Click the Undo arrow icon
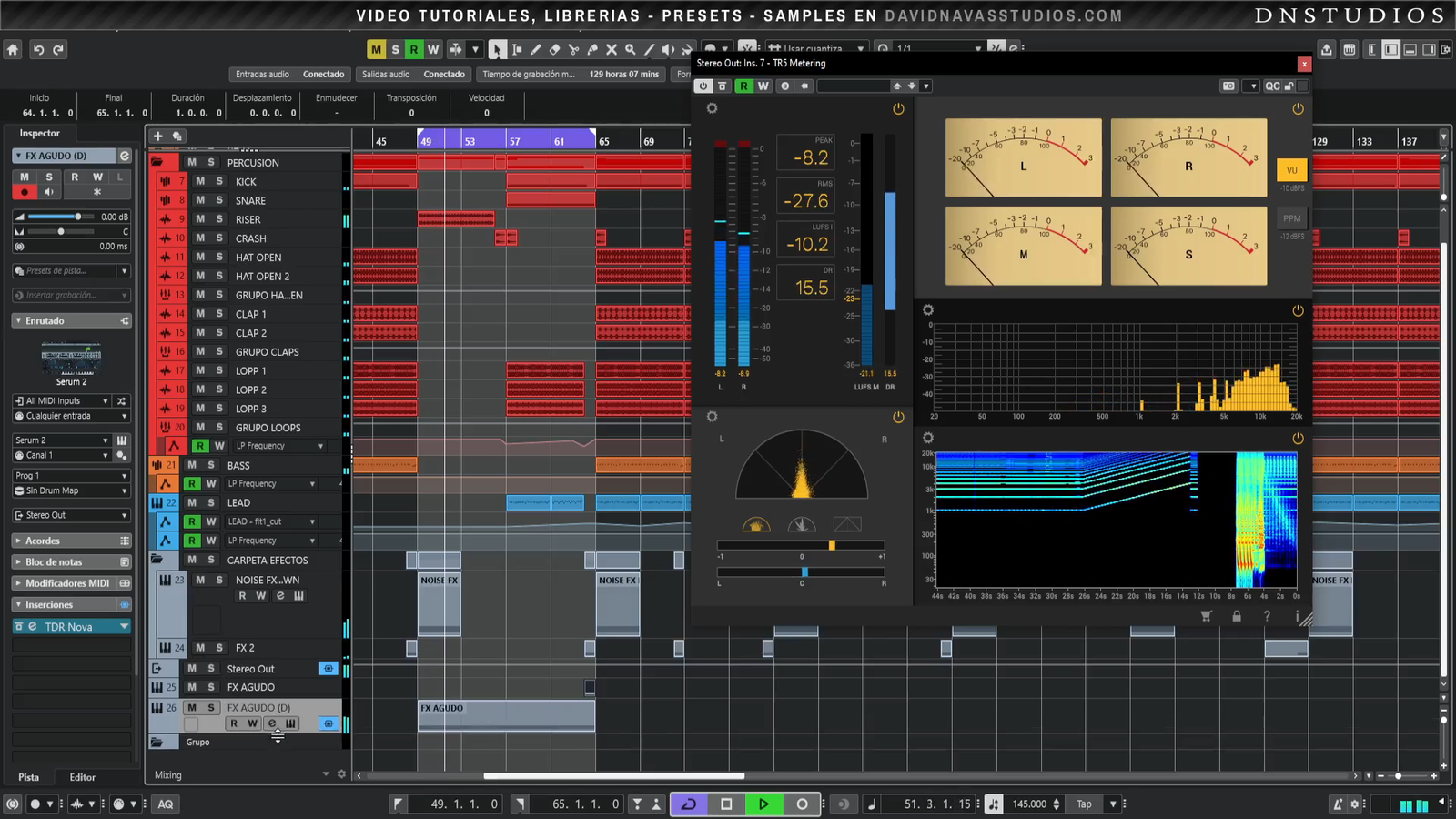The image size is (1456, 819). [x=38, y=50]
